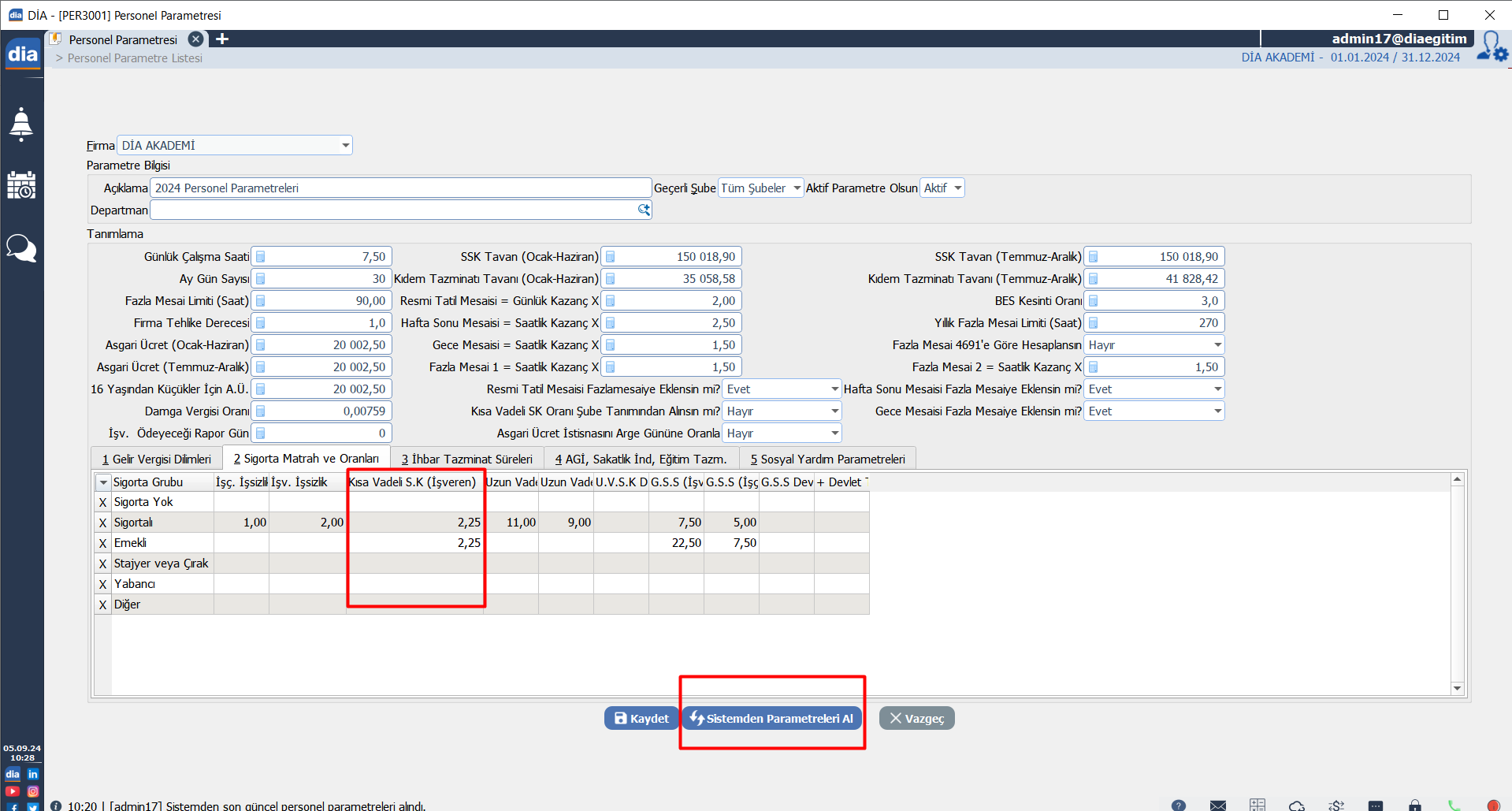Viewport: 1512px width, 811px height.
Task: Open calculator icon for BES Kesinti Oranı
Action: point(1094,301)
